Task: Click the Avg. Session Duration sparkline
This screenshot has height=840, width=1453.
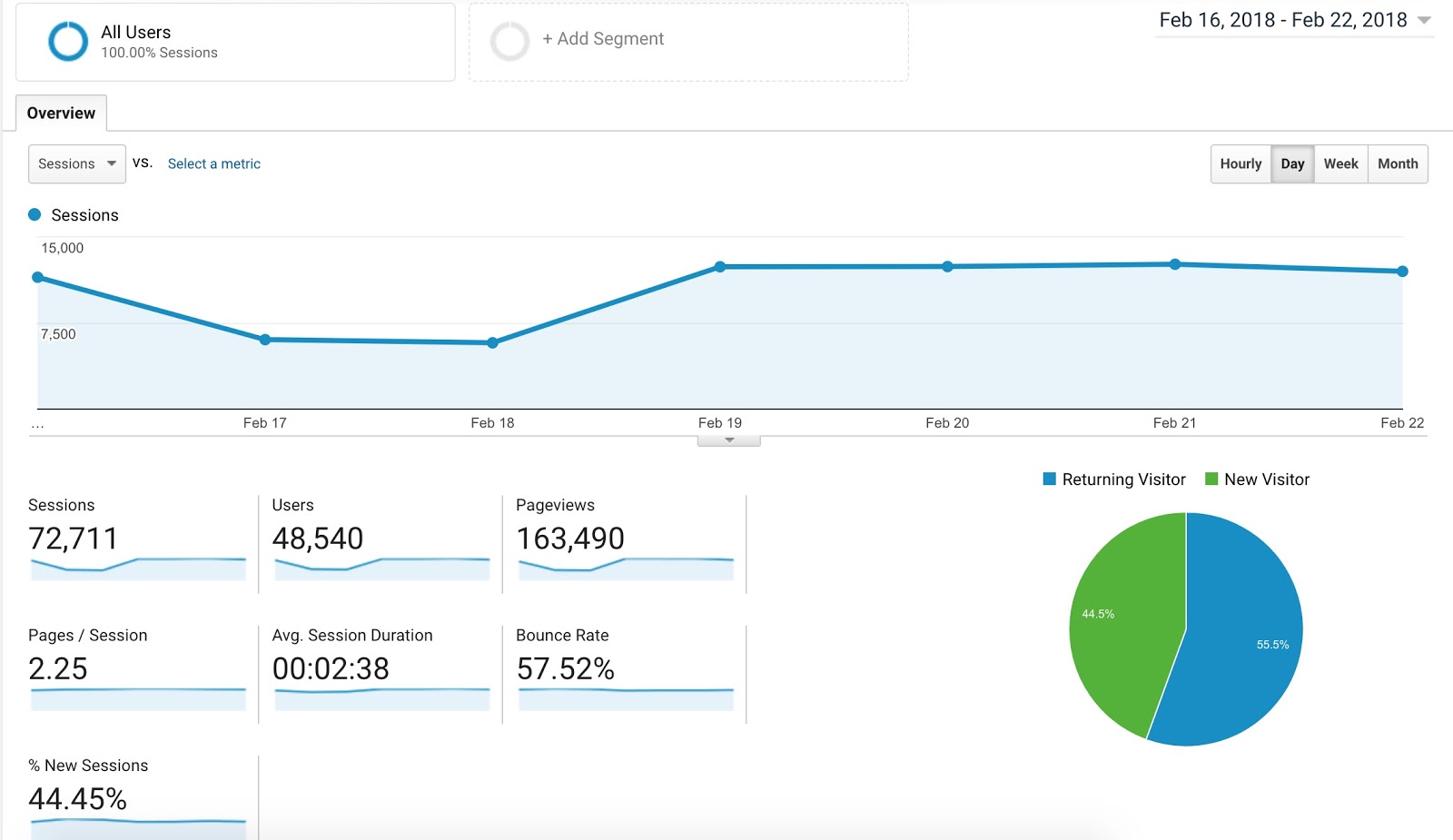Action: 381,698
